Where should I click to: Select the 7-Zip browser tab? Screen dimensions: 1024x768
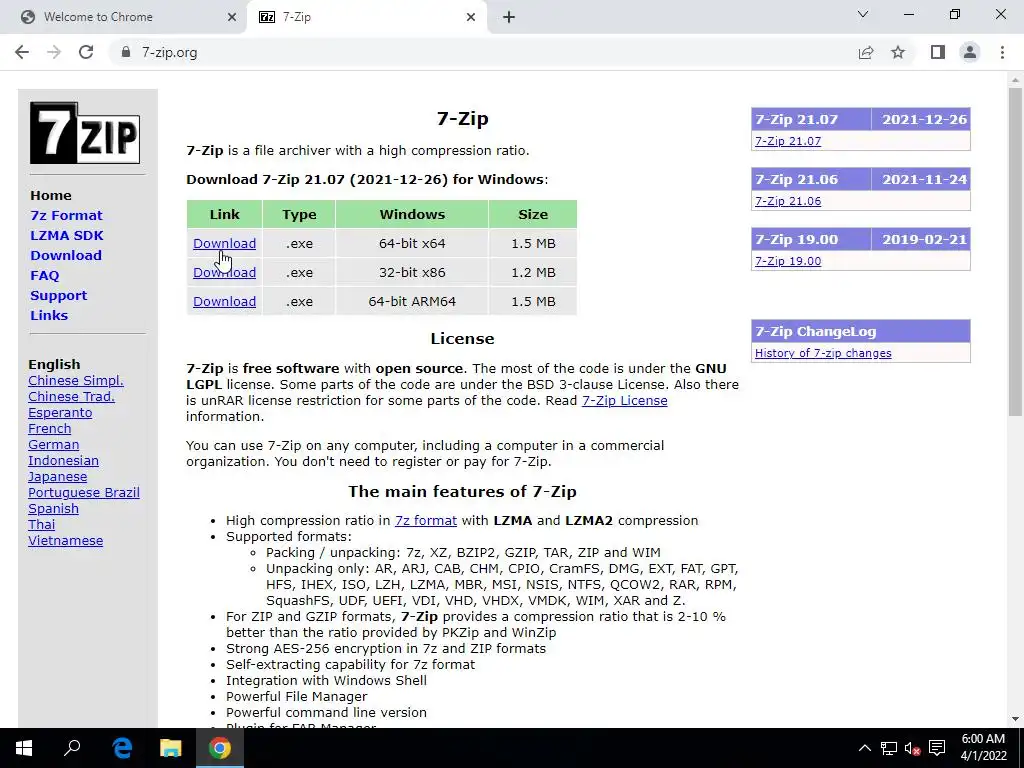pos(366,17)
